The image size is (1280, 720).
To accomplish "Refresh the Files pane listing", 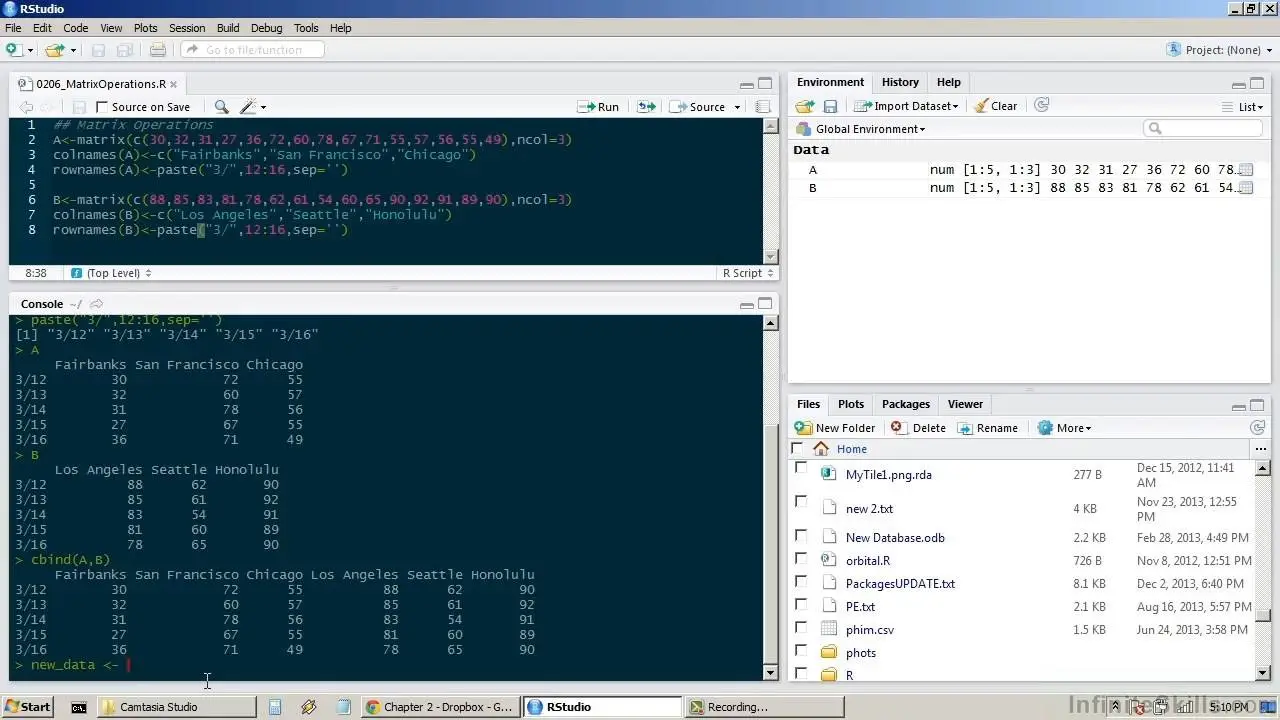I will (1258, 427).
